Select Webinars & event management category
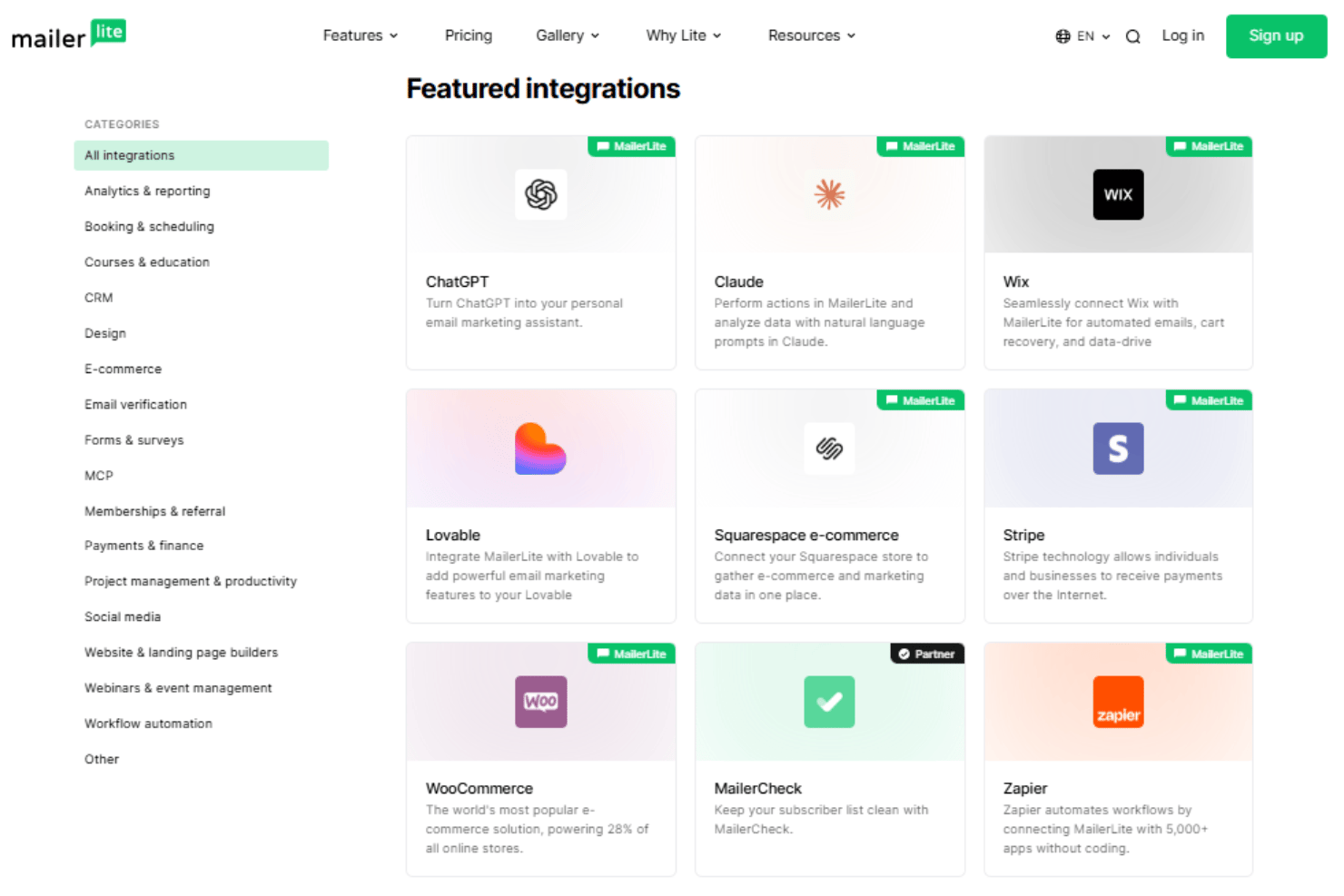The height and width of the screenshot is (896, 1344). coord(178,688)
